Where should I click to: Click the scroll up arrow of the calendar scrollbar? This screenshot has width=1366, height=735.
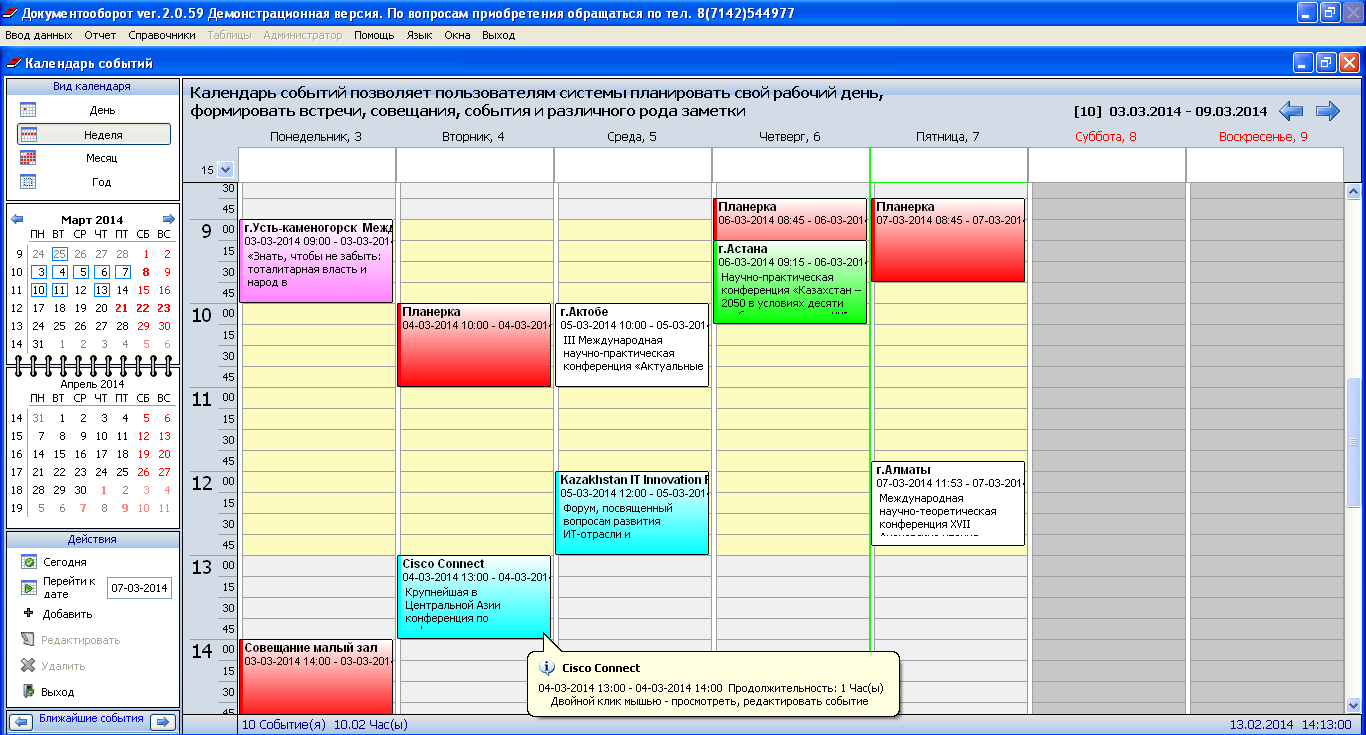click(1355, 191)
